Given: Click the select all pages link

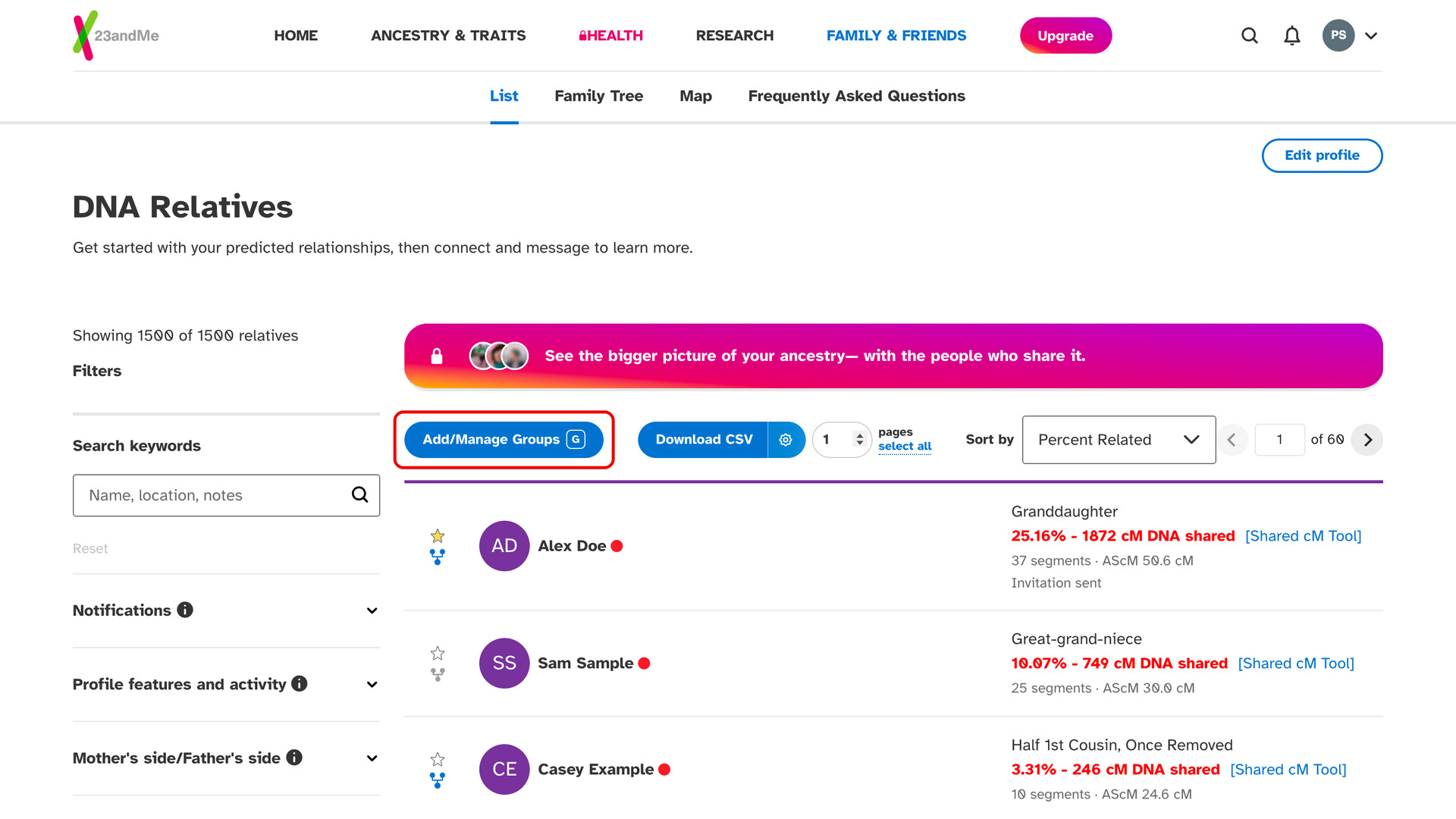Looking at the screenshot, I should point(905,447).
